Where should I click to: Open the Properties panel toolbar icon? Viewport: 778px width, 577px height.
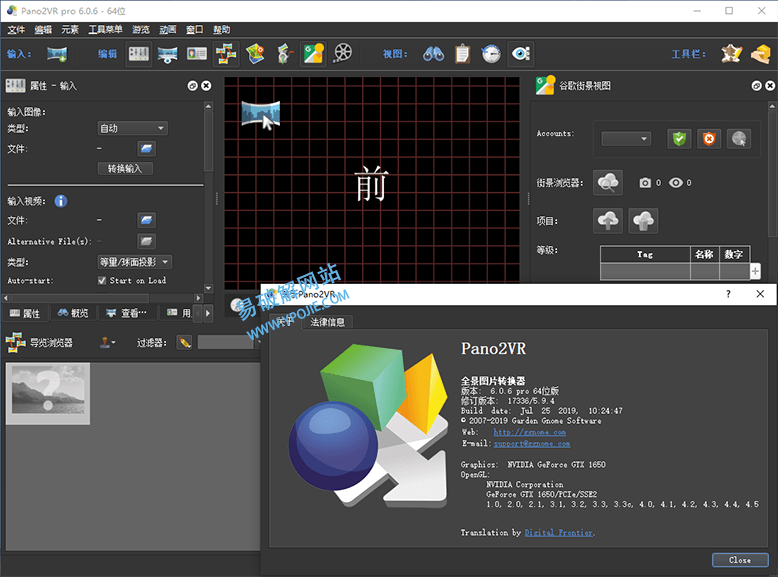[x=138, y=54]
